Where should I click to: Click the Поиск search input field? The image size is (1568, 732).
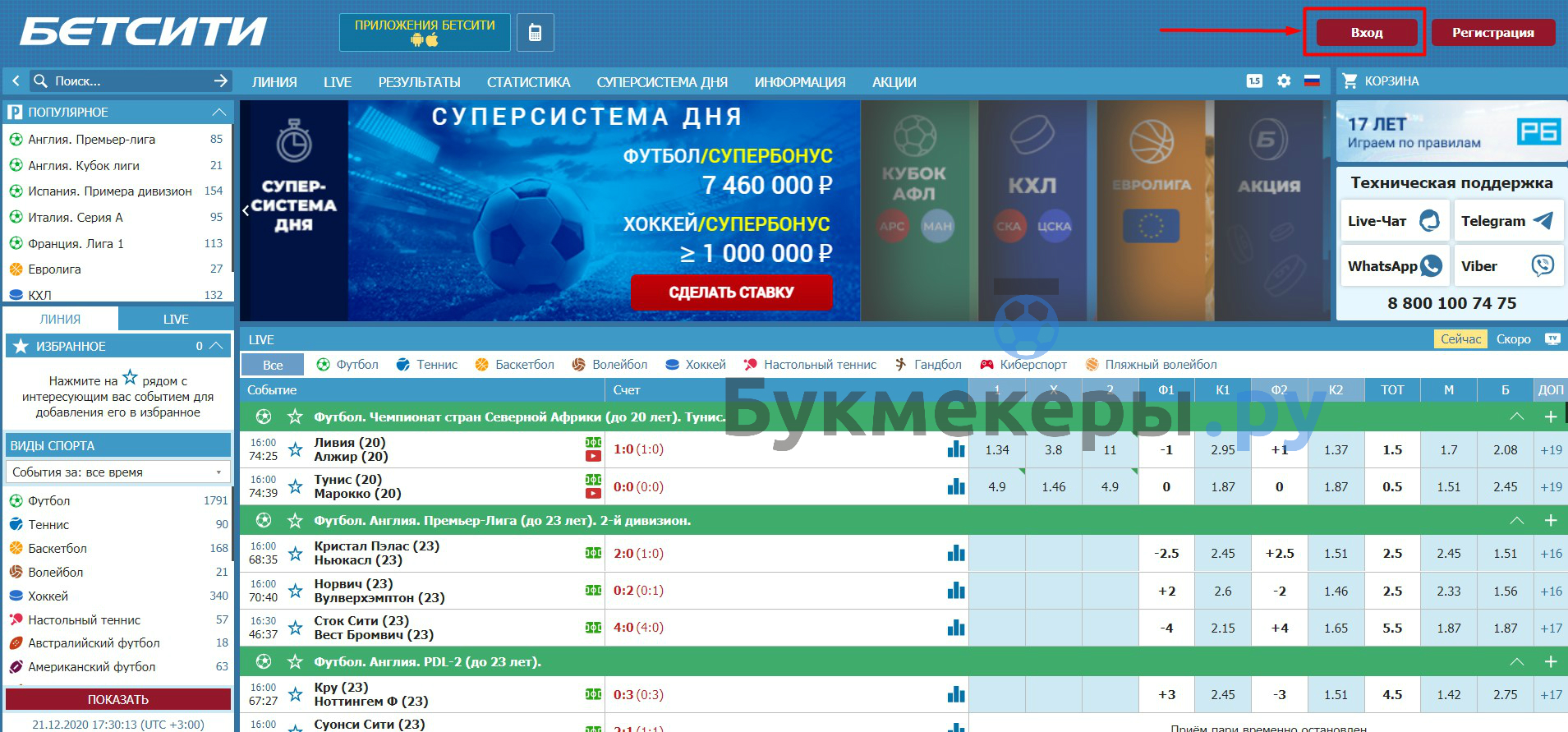click(130, 81)
